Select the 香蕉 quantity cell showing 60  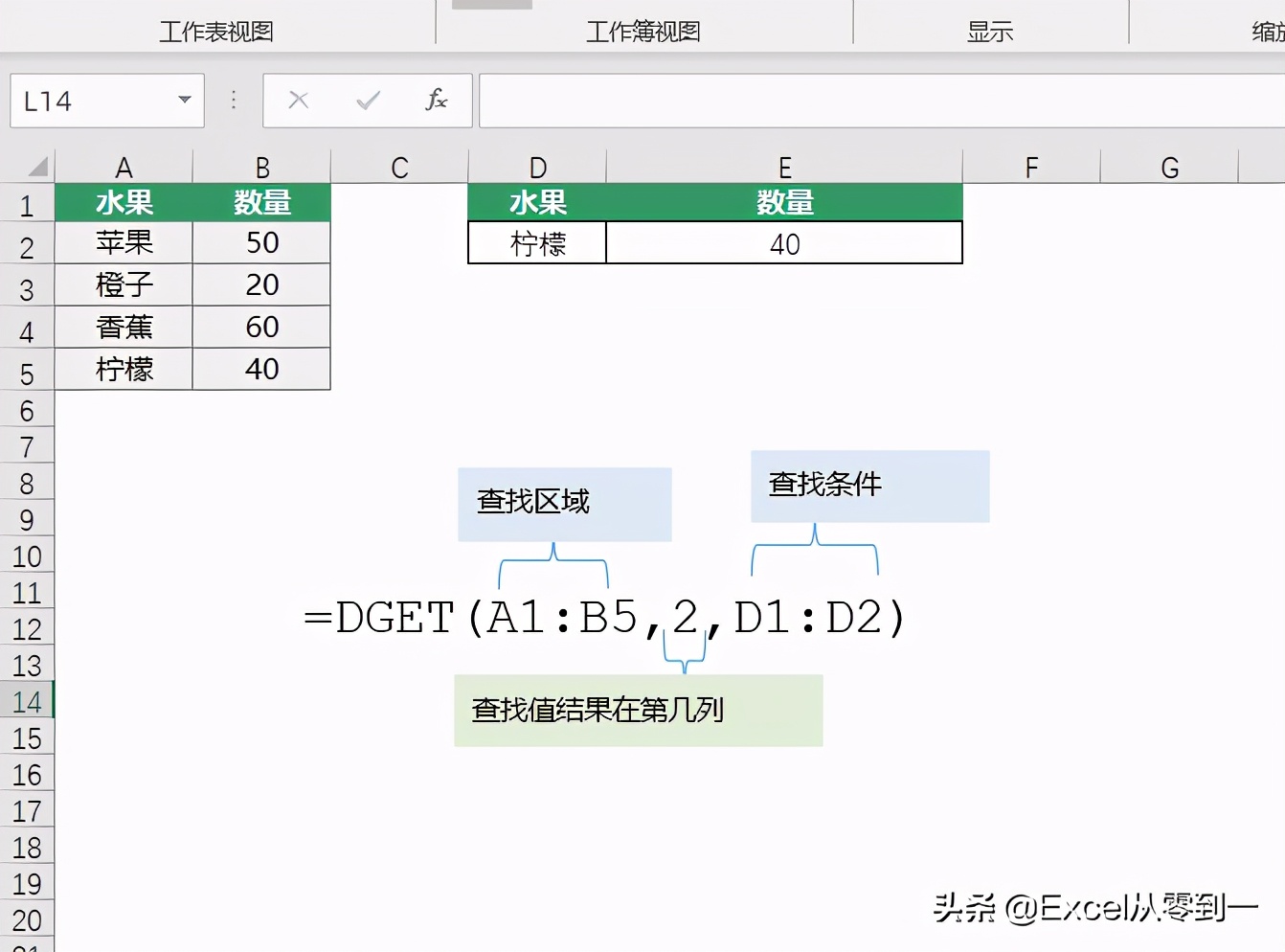(261, 327)
